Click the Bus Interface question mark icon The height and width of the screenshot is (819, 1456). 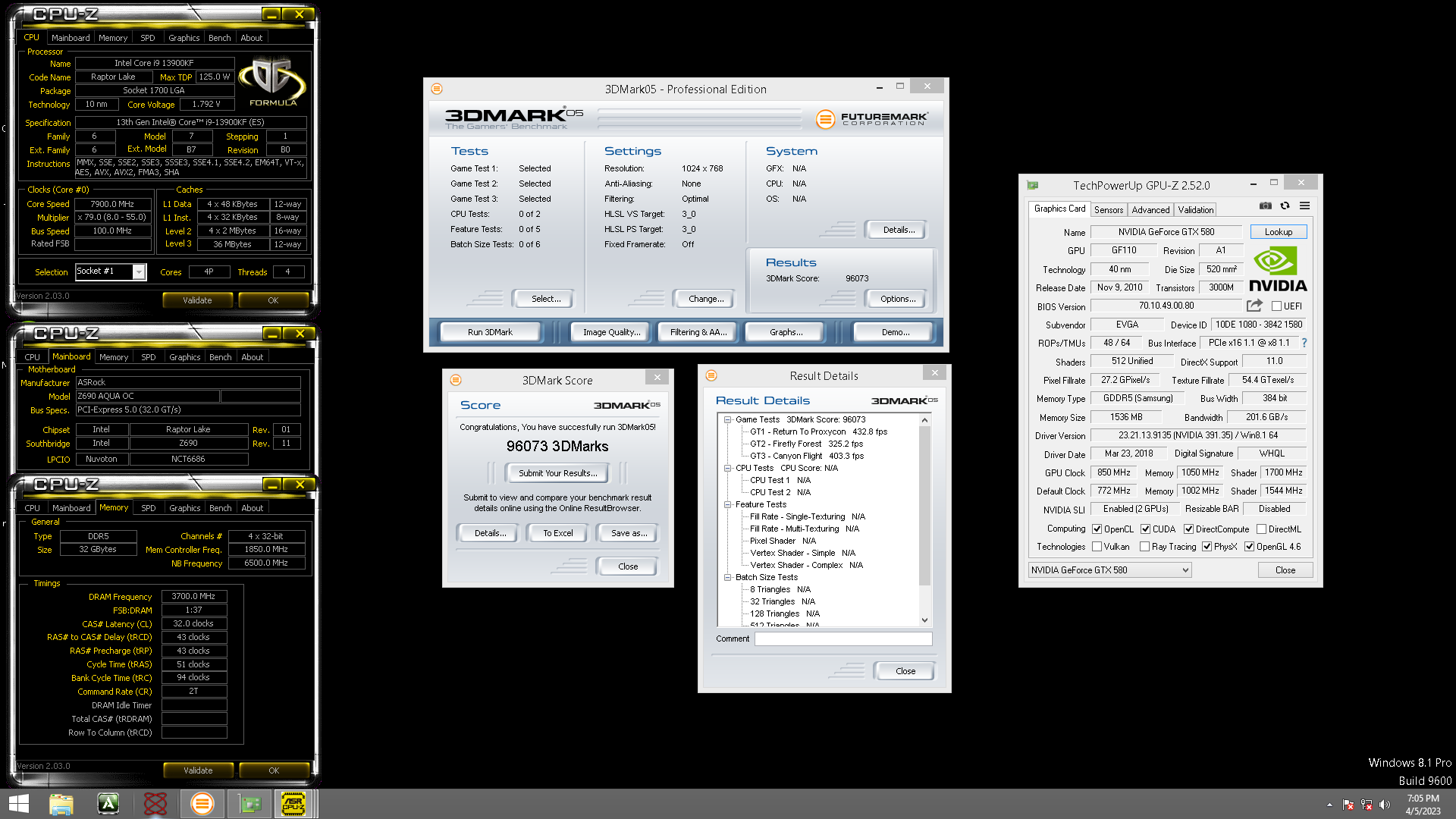(1304, 343)
